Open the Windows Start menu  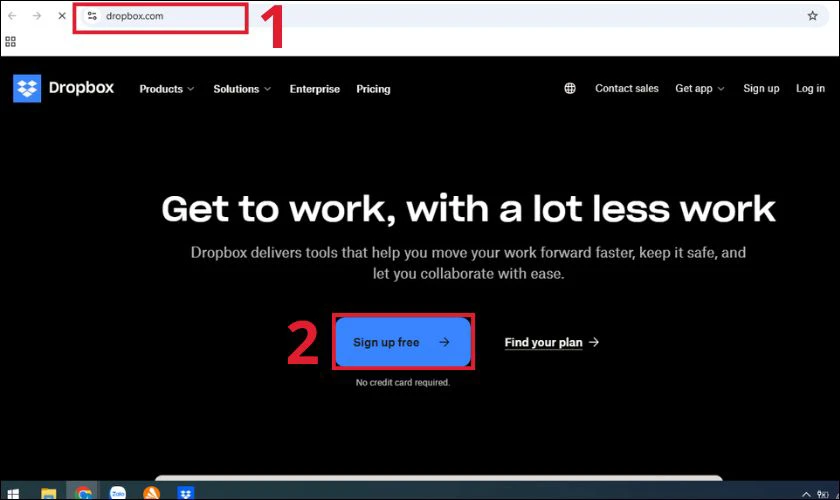point(13,493)
